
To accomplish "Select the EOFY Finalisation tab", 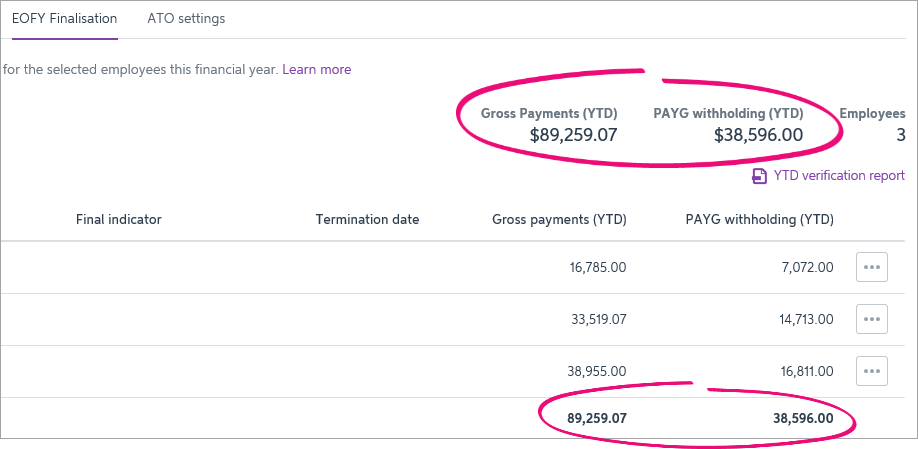I will pyautogui.click(x=64, y=19).
